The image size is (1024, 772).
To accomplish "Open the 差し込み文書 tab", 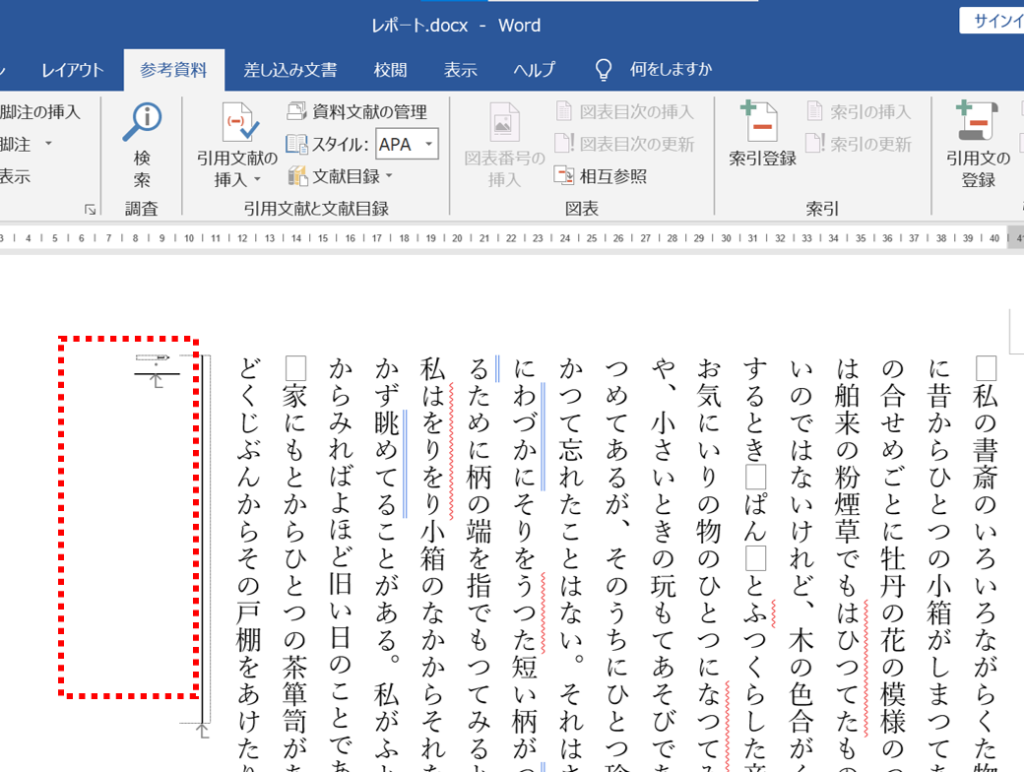I will 290,70.
